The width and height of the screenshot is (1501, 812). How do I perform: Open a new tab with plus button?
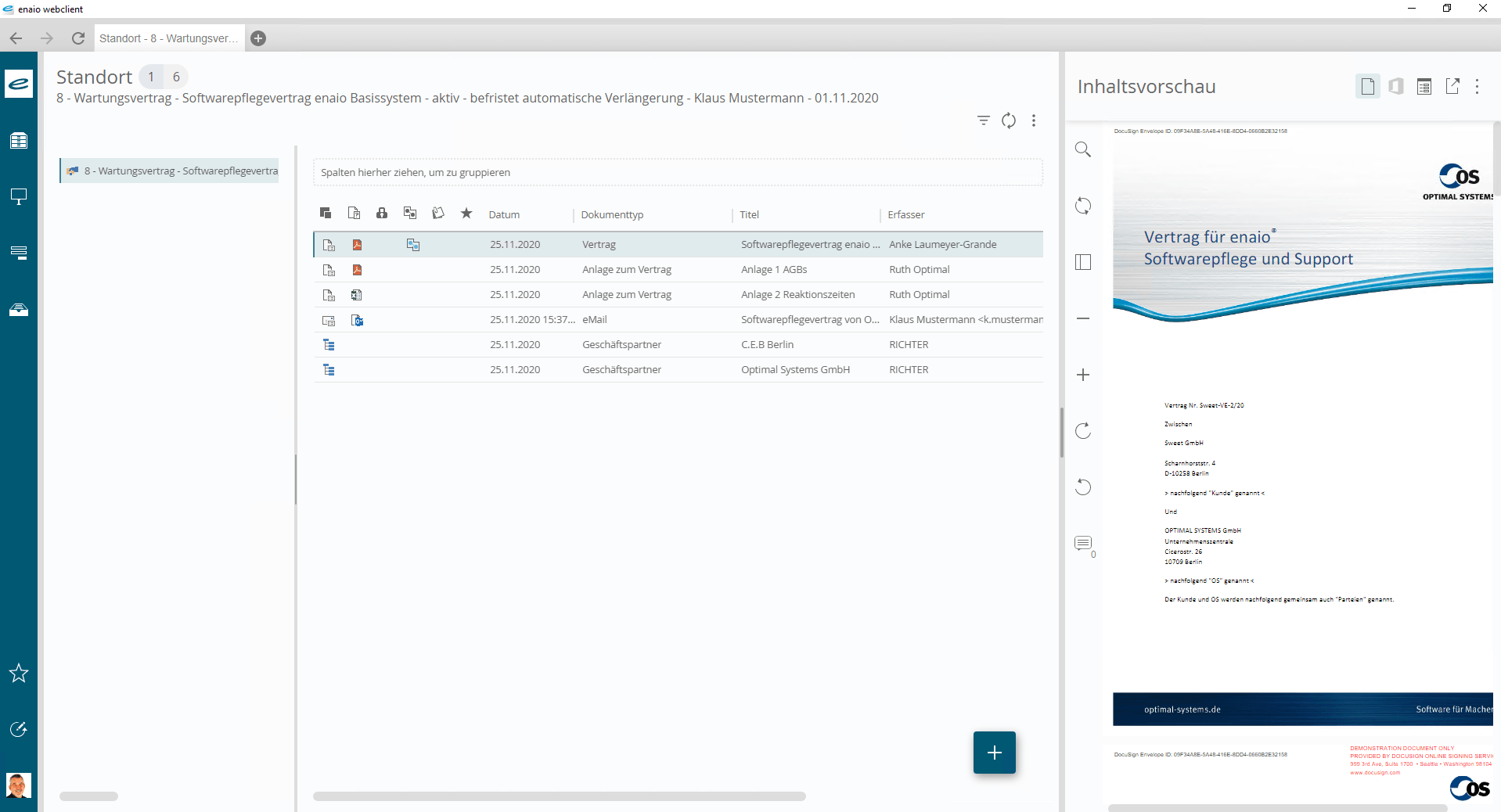click(x=258, y=38)
